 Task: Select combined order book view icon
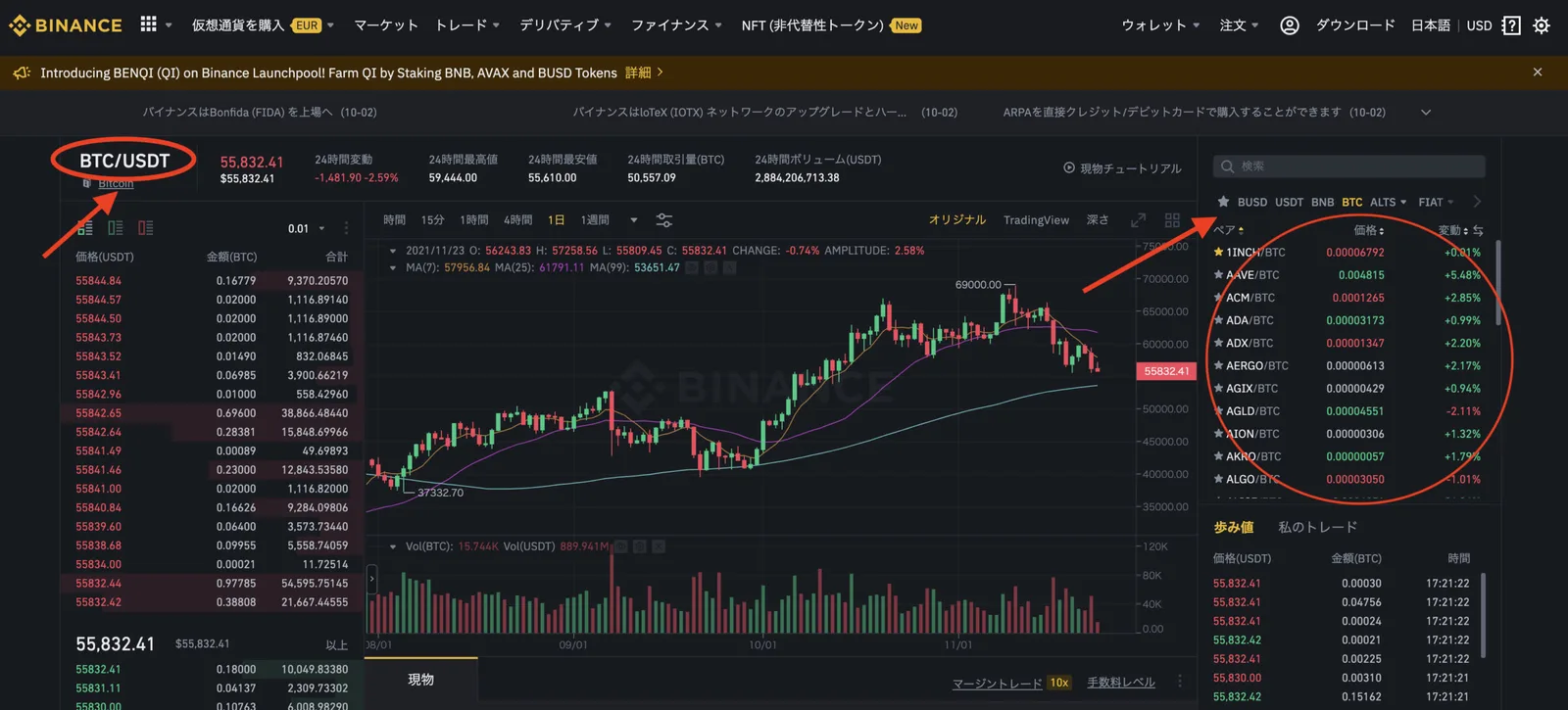[x=85, y=228]
